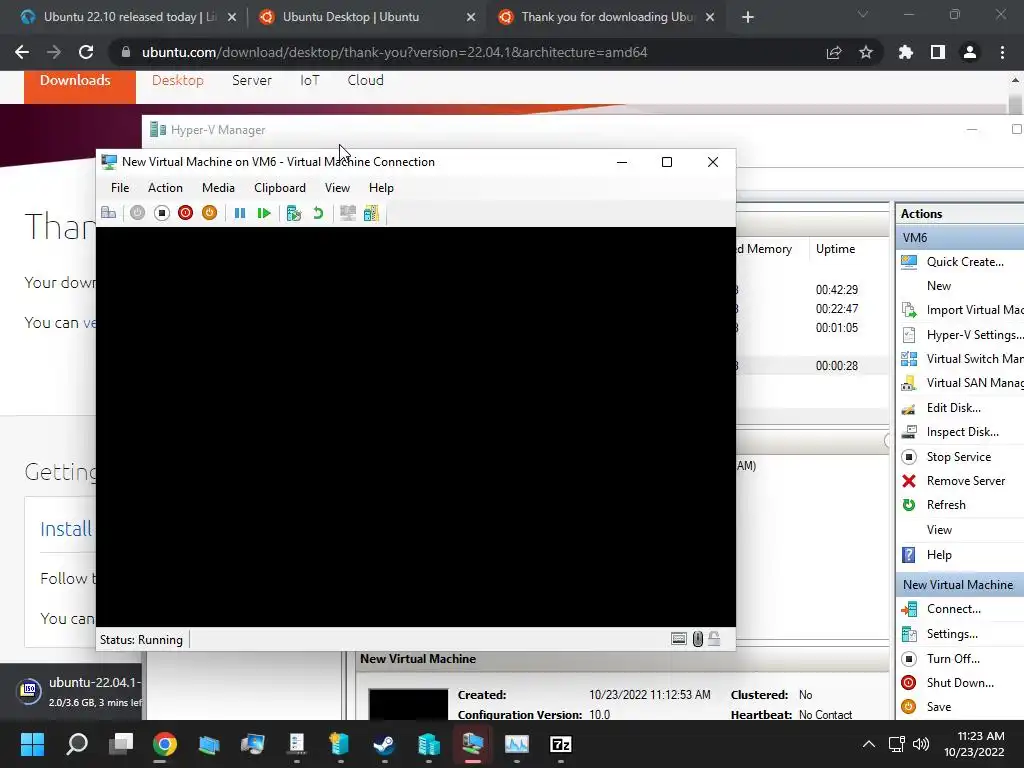The width and height of the screenshot is (1024, 768).
Task: Open Virtual Switch Manager action
Action: 962,359
